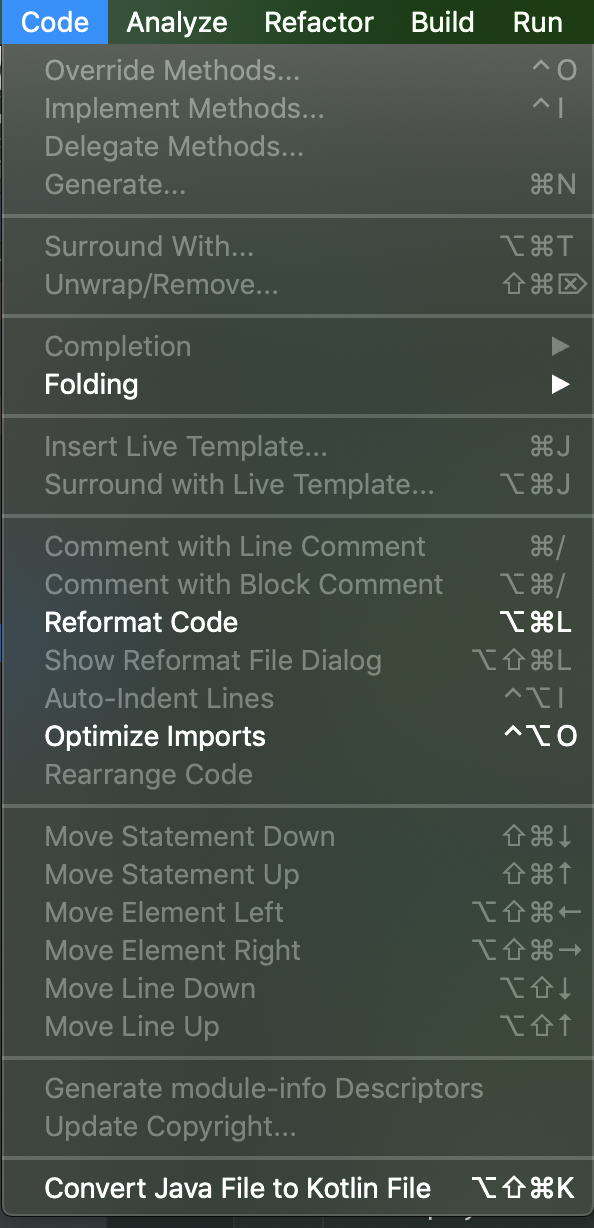594x1228 pixels.
Task: Open the Run menu
Action: point(537,22)
